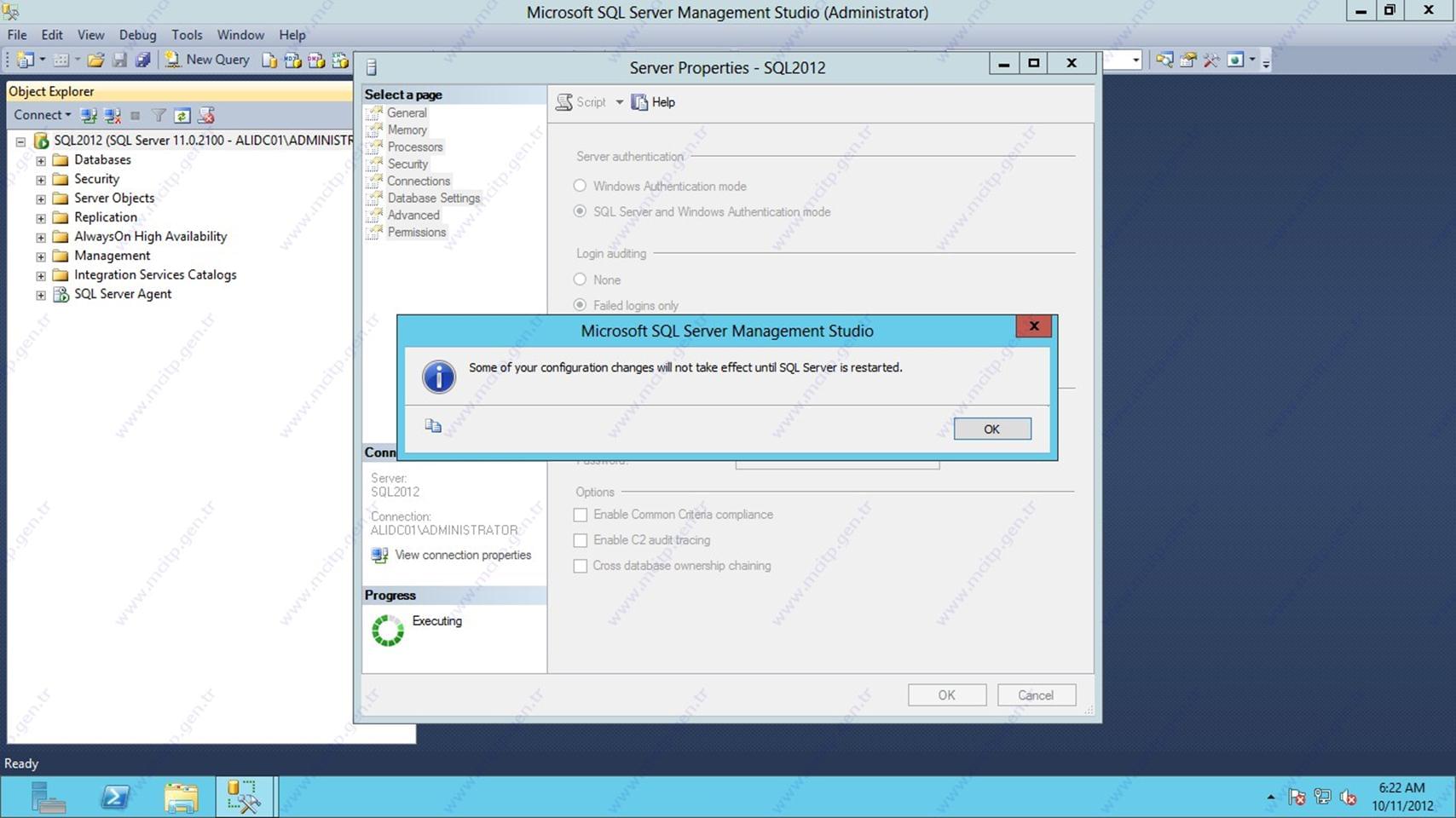Expand the Security node in Object Explorer
Screen dimensions: 1456x818
pos(40,180)
